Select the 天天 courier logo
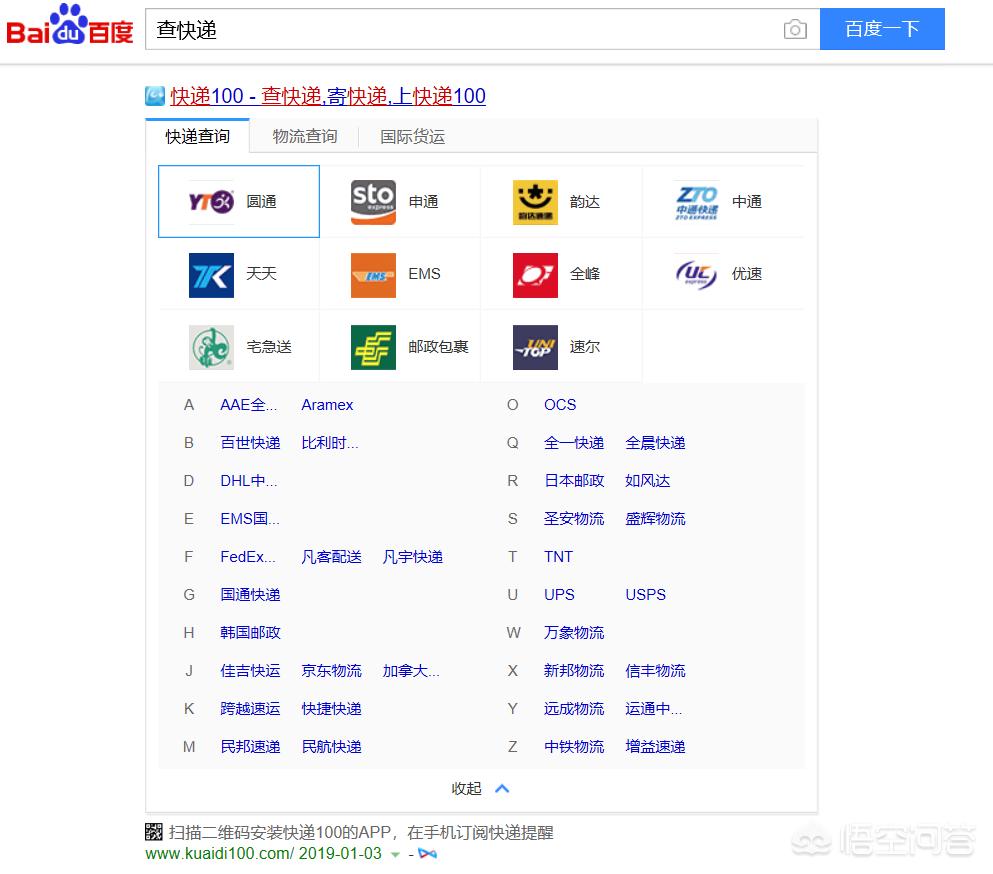Image resolution: width=993 pixels, height=874 pixels. point(212,276)
